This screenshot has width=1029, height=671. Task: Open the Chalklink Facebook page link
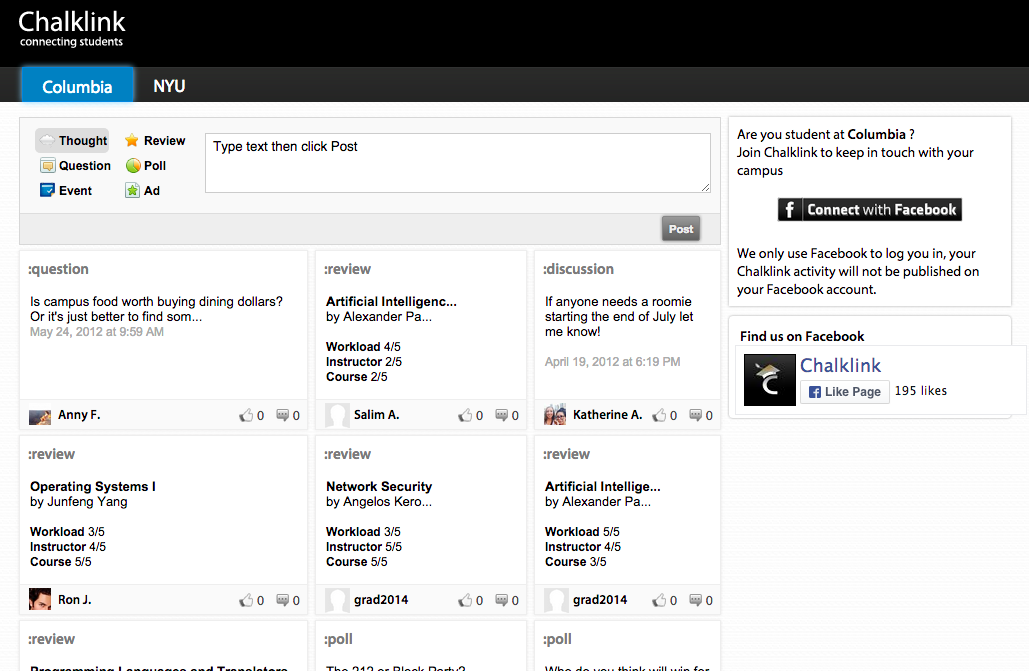tap(840, 365)
